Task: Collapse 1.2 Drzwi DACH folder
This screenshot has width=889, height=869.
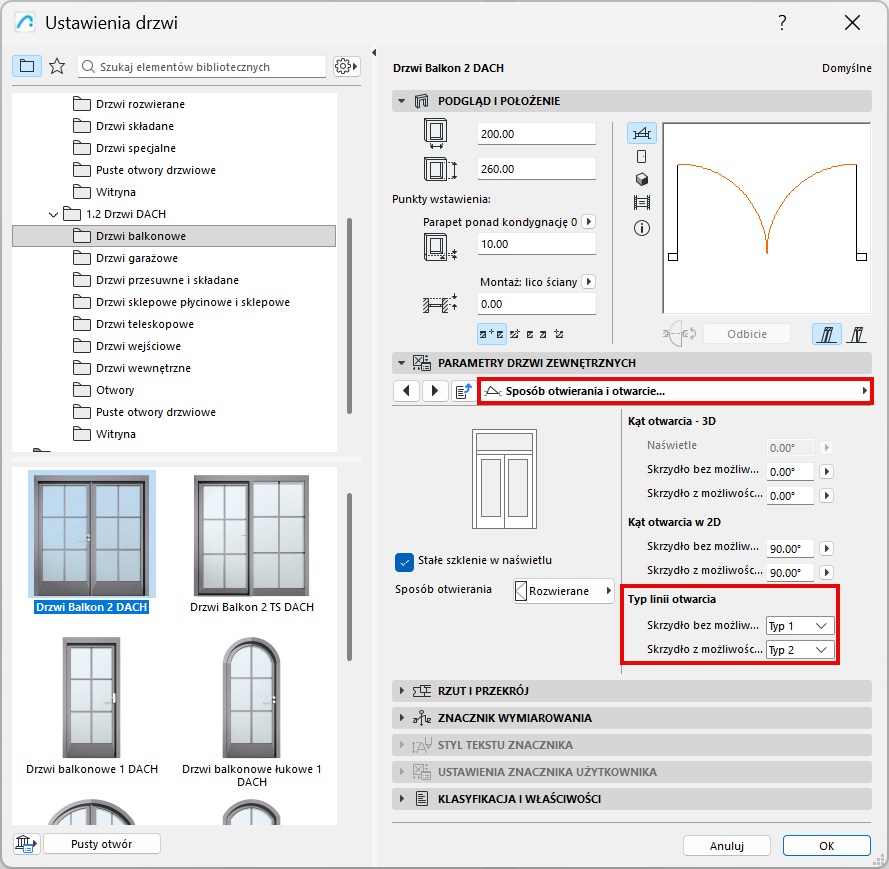Action: [x=53, y=214]
